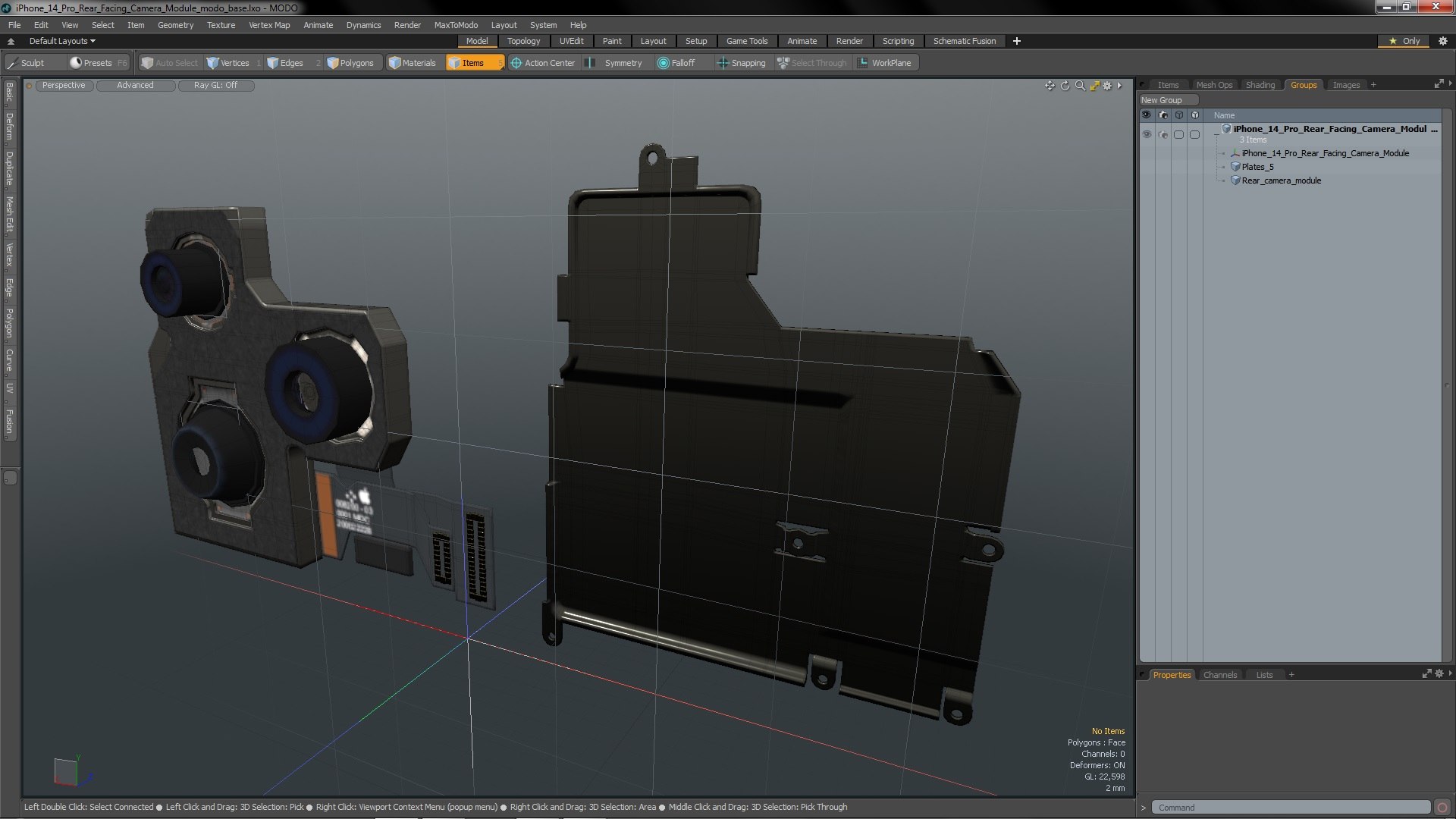Open the Default Layouts dropdown
The image size is (1456, 819).
coord(62,41)
